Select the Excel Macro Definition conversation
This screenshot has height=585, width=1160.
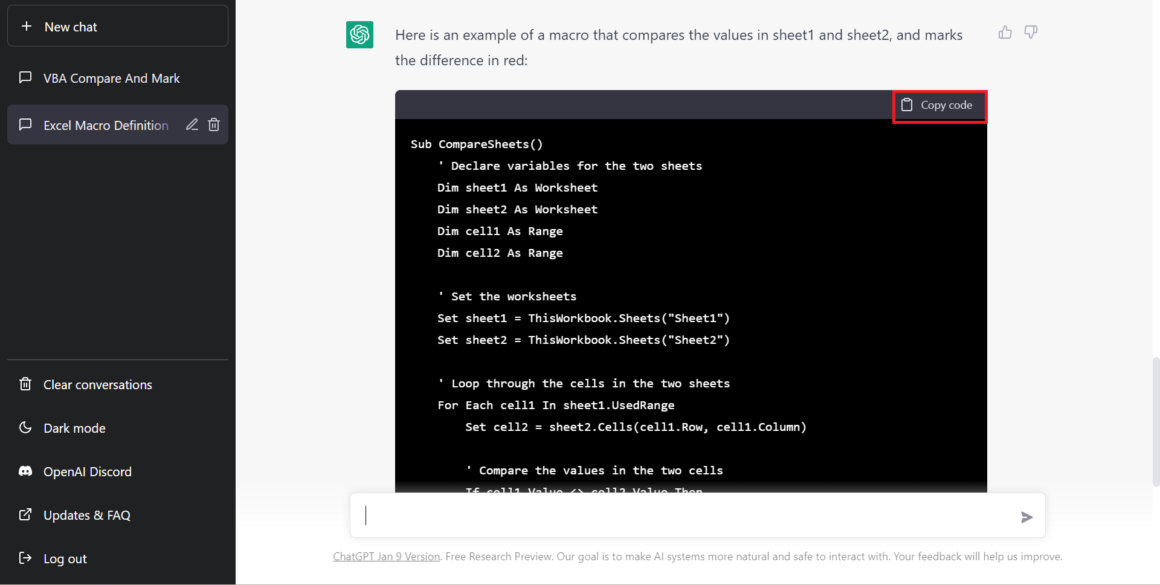click(105, 125)
